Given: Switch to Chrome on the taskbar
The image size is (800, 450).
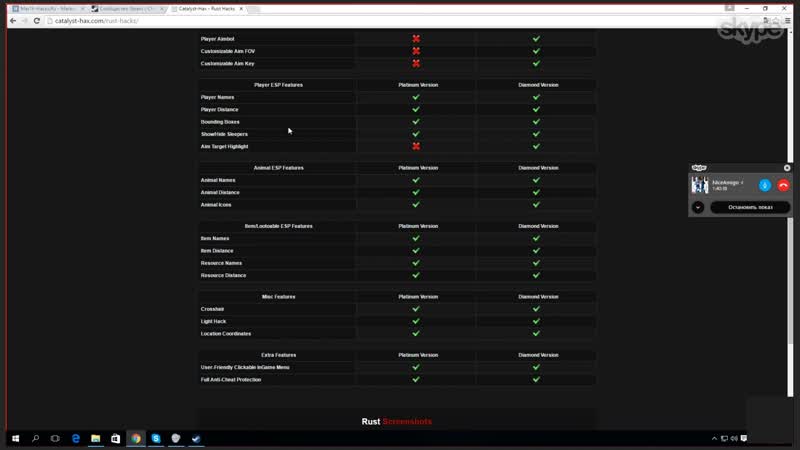Looking at the screenshot, I should coord(136,438).
